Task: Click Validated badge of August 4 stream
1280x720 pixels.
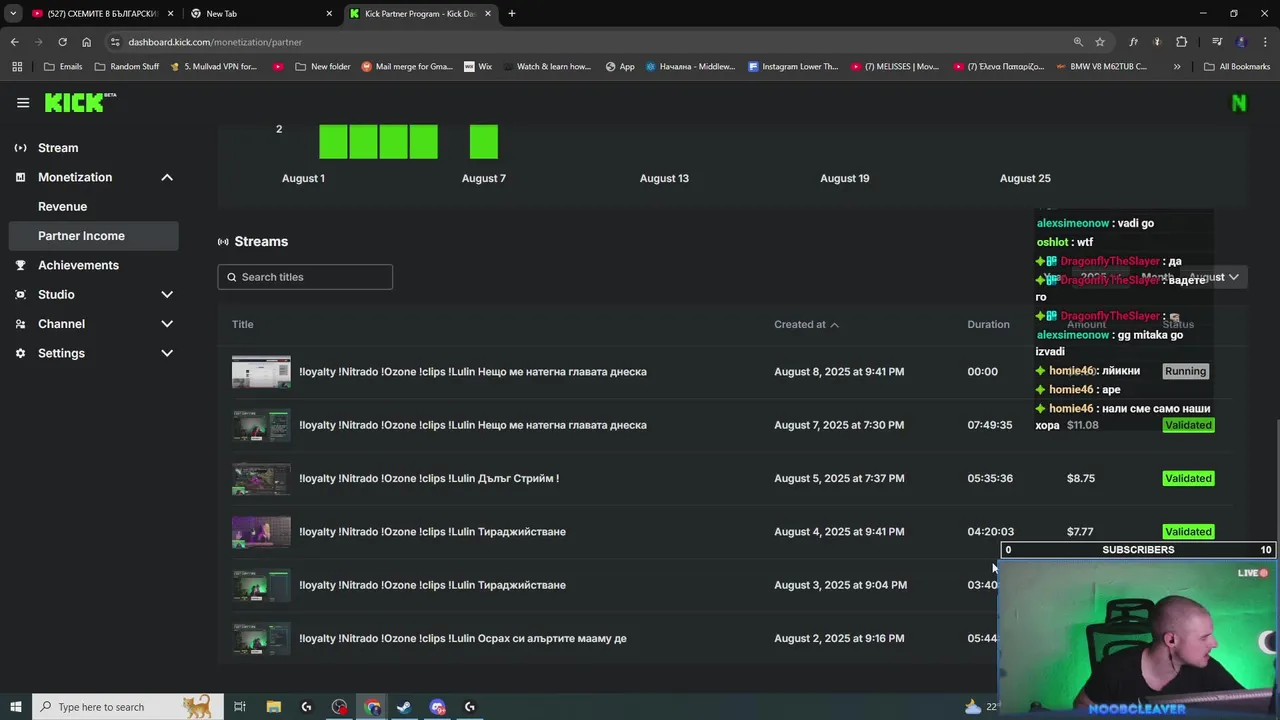Action: coord(1188,531)
